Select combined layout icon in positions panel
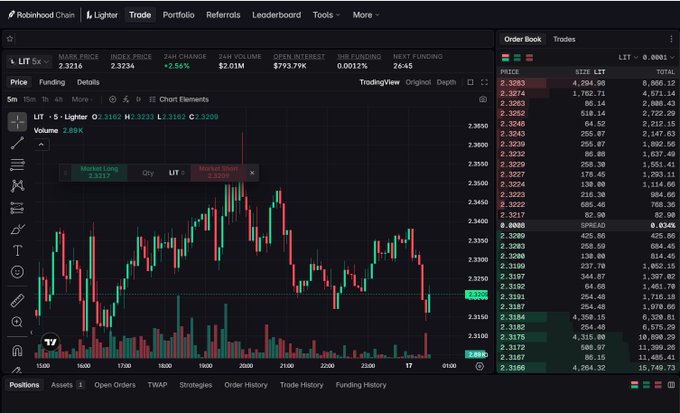Viewport: 680px width, 413px height. (x=634, y=385)
